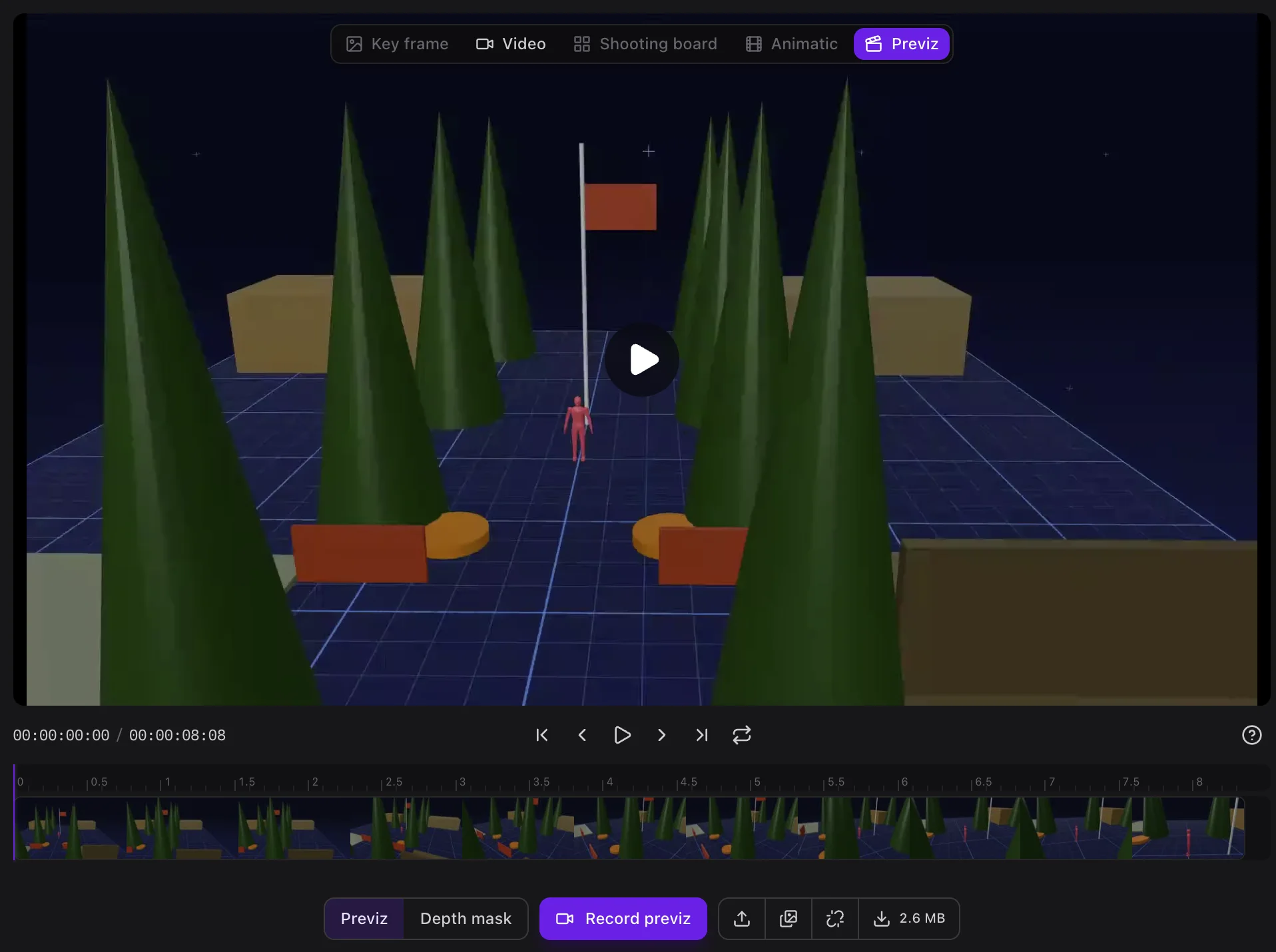Click the total duration 00:00:08:08

pyautogui.click(x=177, y=735)
